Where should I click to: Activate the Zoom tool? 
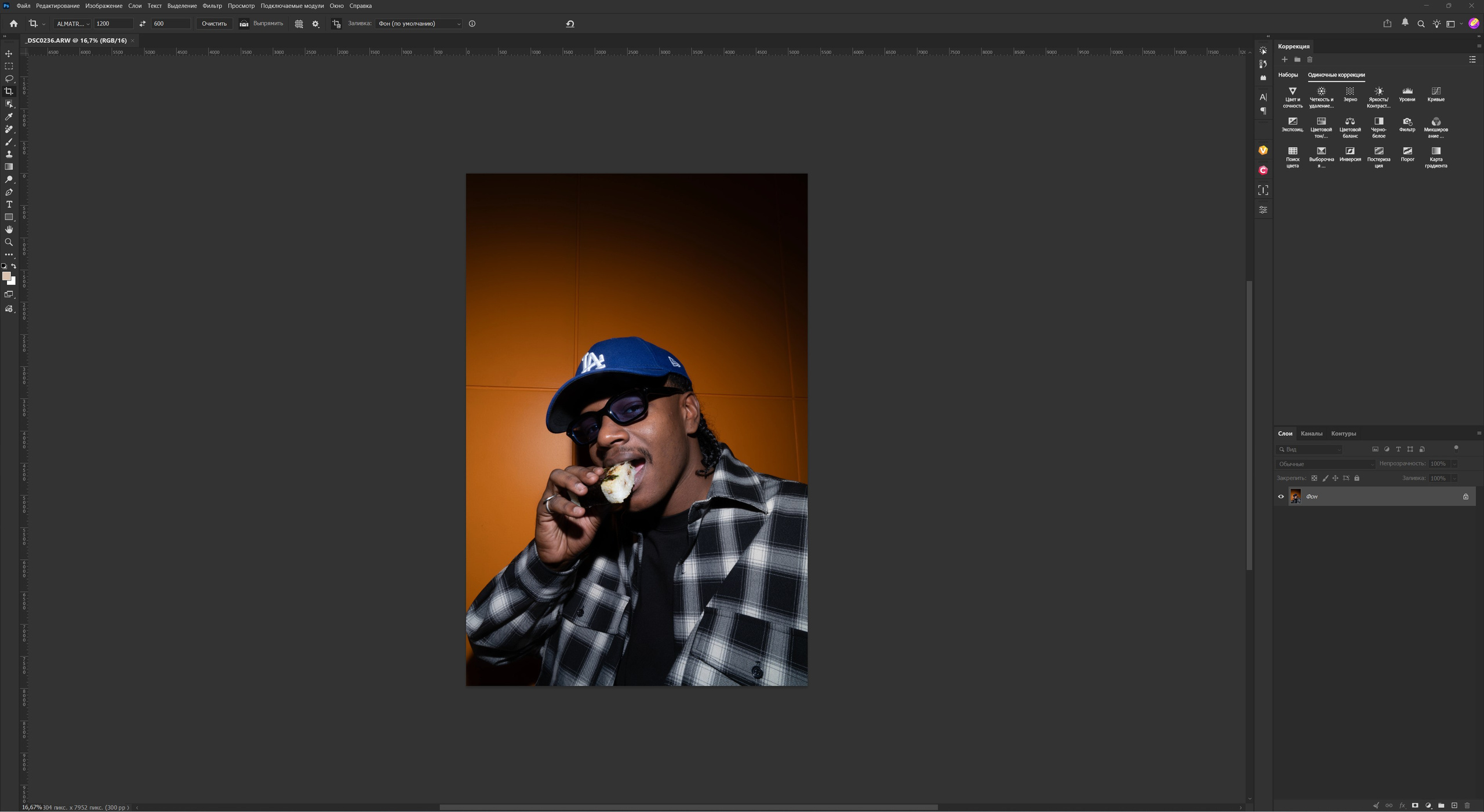9,242
